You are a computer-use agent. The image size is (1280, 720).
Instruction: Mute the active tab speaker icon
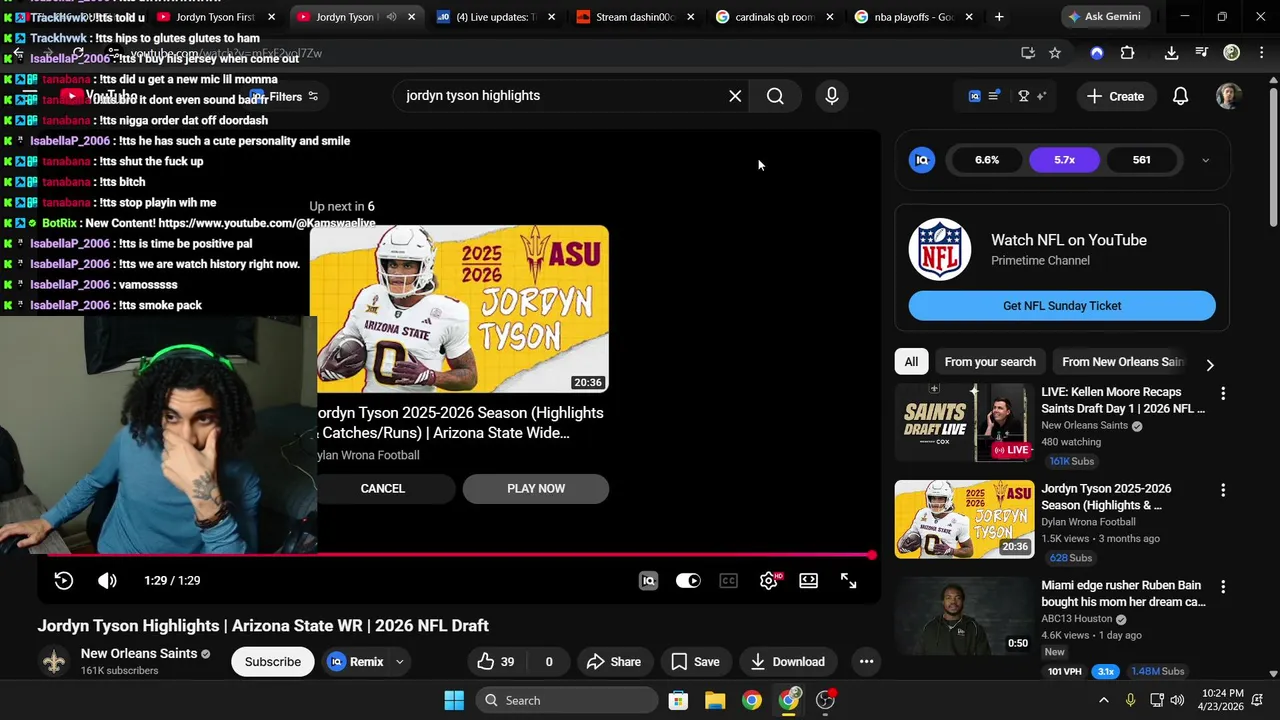[391, 17]
